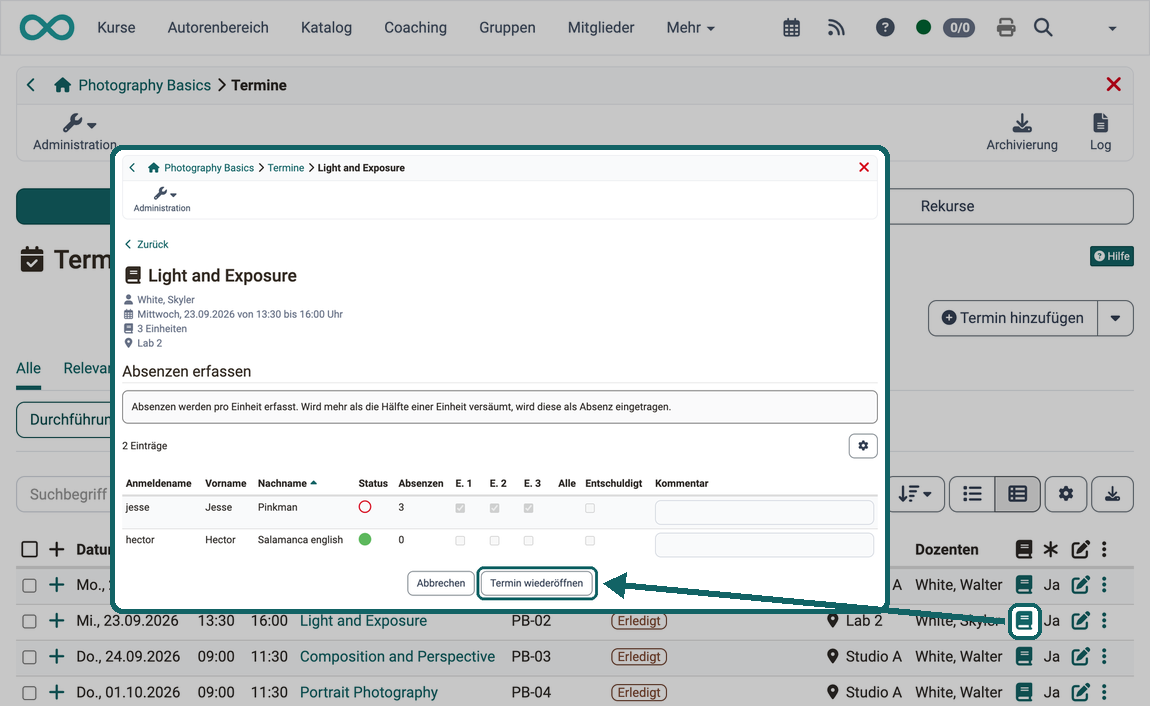
Task: Open Coaching in main navigation
Action: coord(415,28)
